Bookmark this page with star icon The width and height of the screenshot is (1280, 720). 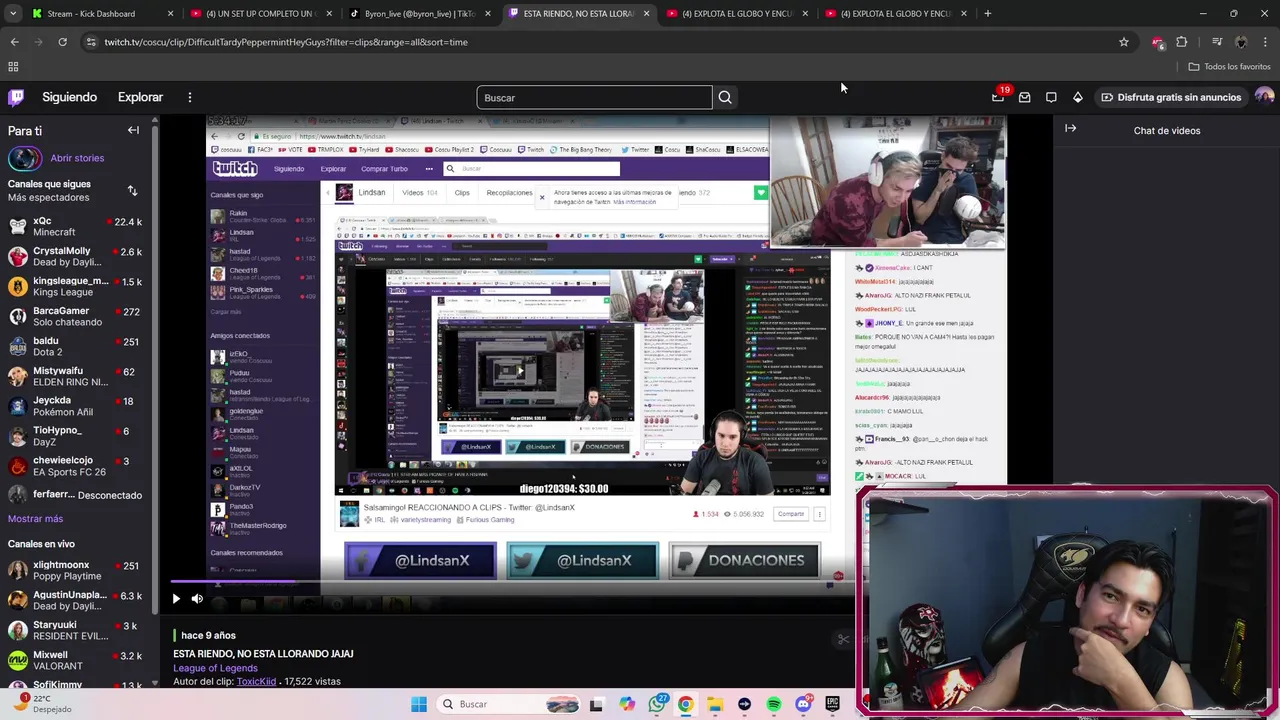[x=1124, y=42]
